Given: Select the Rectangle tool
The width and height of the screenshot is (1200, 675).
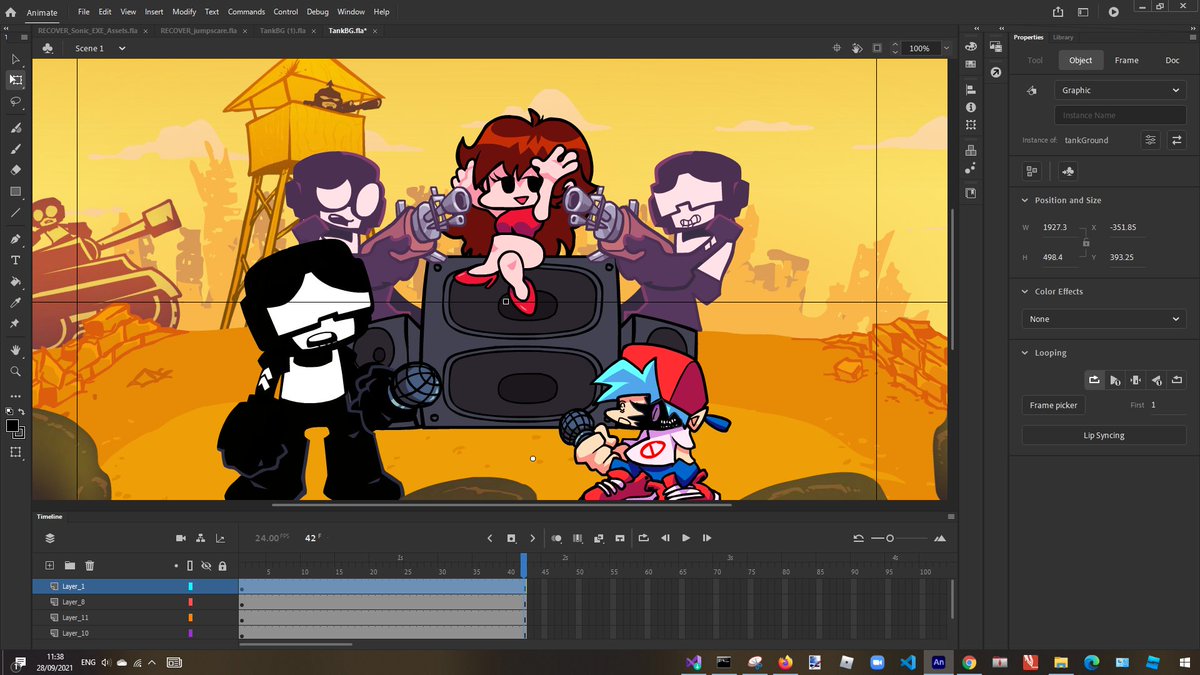Looking at the screenshot, I should pos(15,191).
